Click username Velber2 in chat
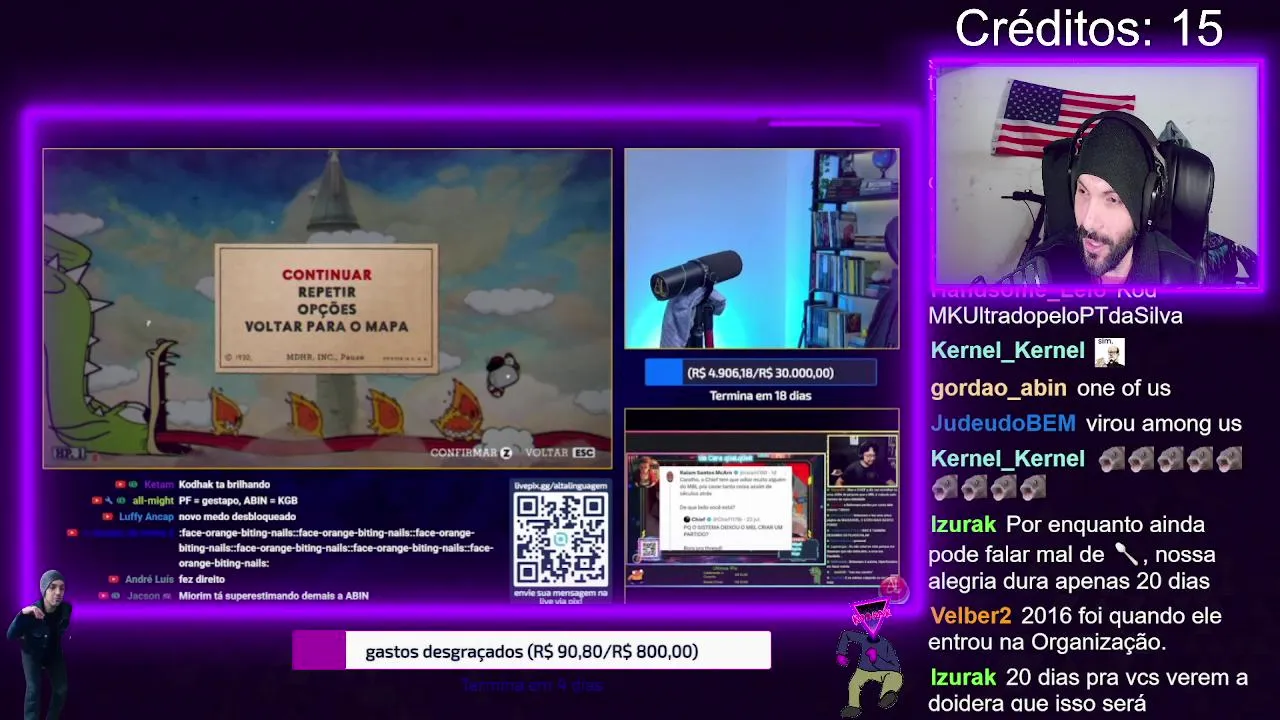This screenshot has width=1280, height=720. [x=970, y=616]
